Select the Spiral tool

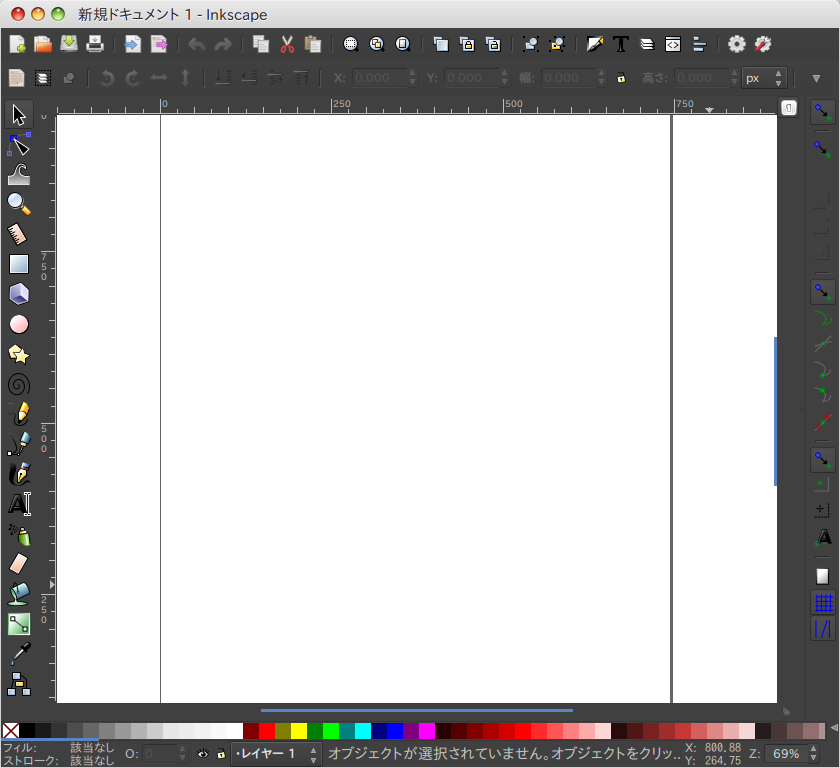pyautogui.click(x=19, y=384)
